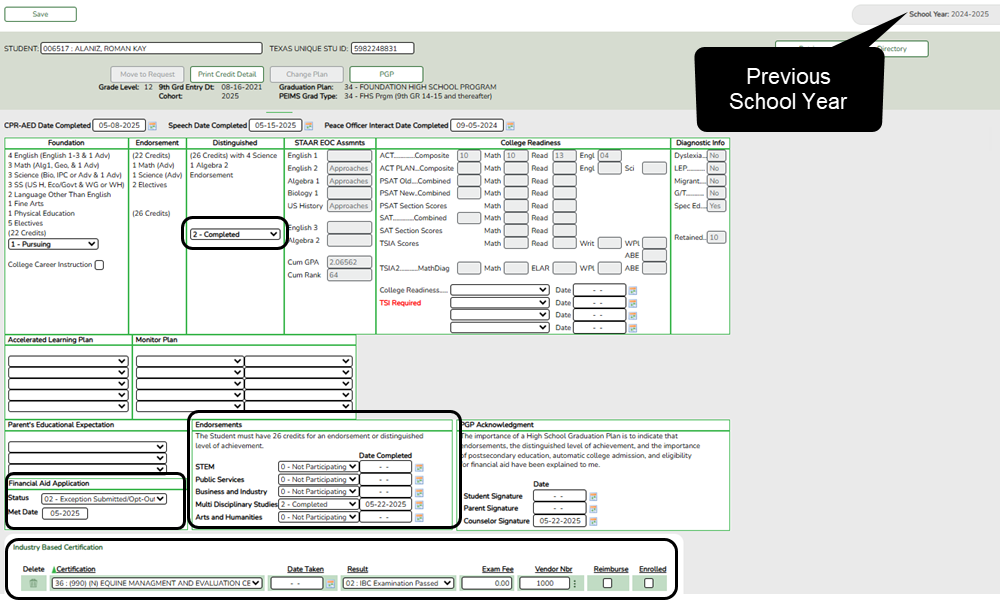Click the trash icon to delete the certification row
The height and width of the screenshot is (600, 1000).
click(x=33, y=582)
